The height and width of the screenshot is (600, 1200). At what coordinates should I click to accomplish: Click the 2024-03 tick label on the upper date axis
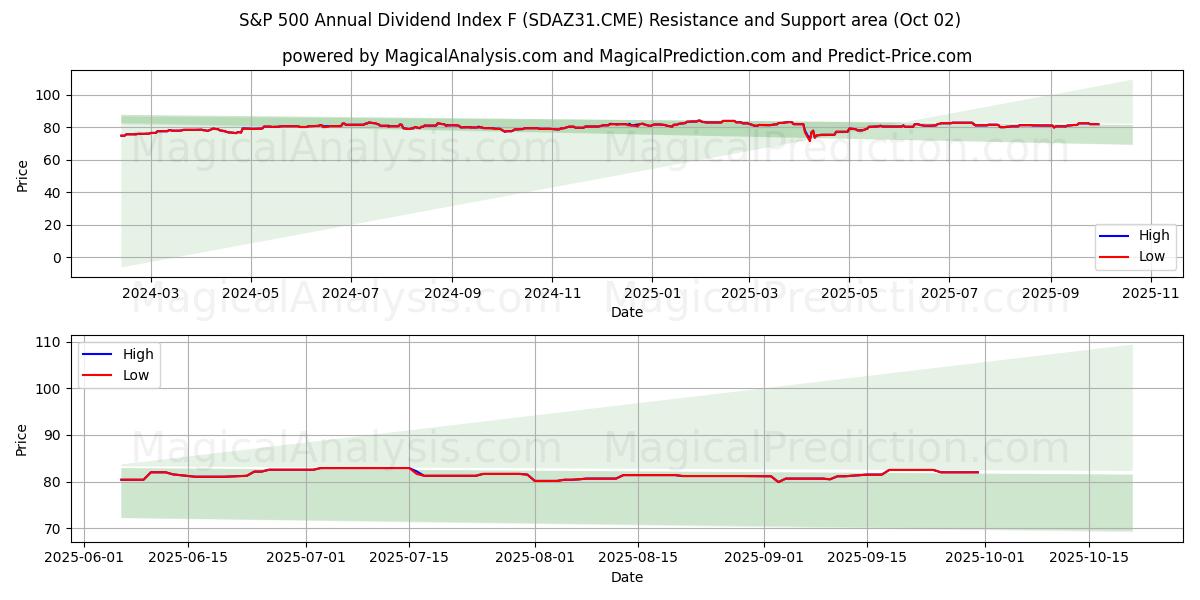(x=151, y=293)
